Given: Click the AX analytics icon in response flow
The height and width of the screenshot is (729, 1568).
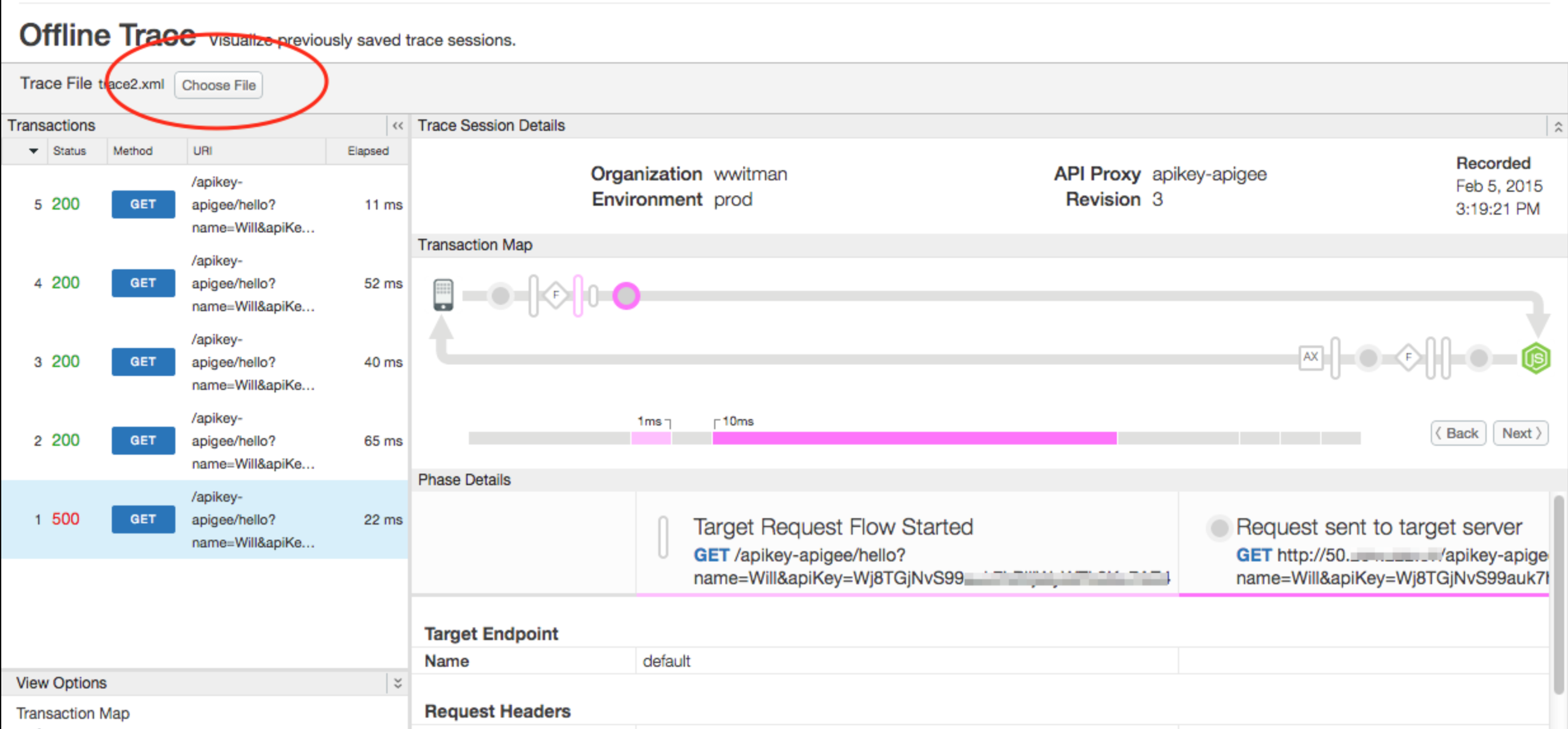Looking at the screenshot, I should tap(1309, 357).
